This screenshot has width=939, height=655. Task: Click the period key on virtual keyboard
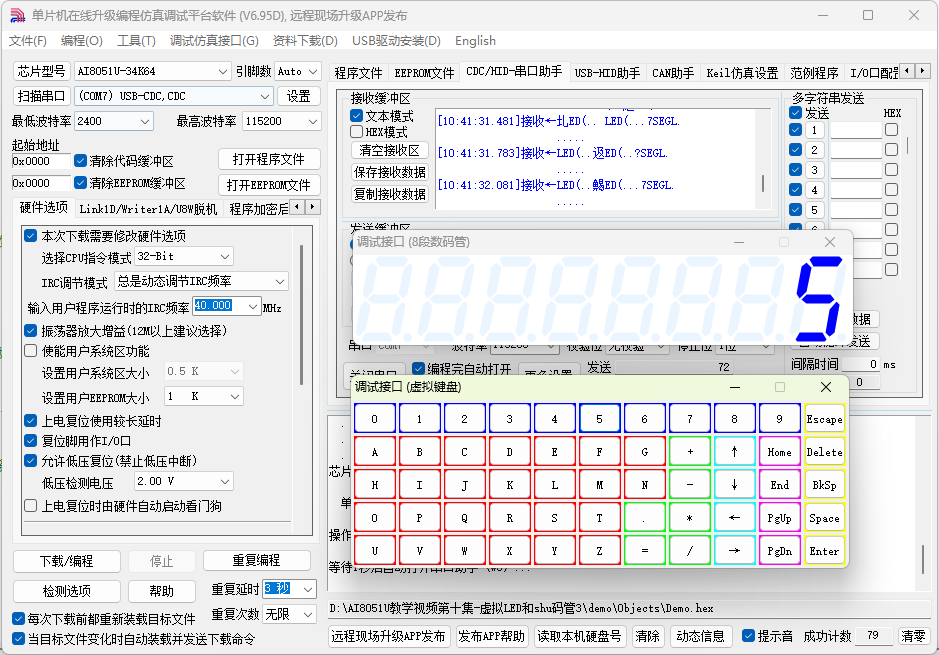[x=644, y=518]
